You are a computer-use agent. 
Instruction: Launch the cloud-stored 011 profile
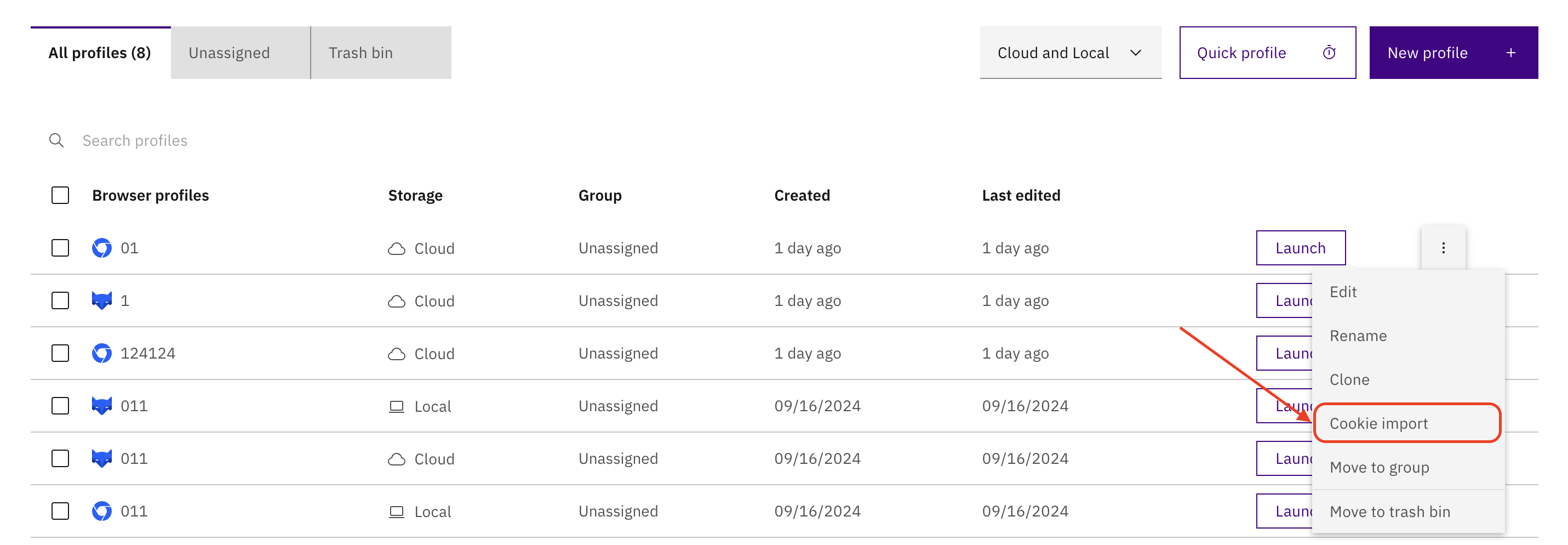(x=1284, y=458)
